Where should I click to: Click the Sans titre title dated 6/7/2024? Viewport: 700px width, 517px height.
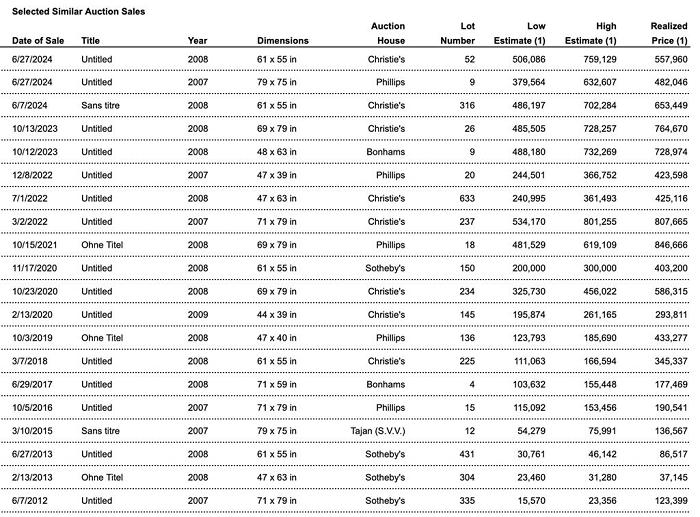click(x=100, y=105)
